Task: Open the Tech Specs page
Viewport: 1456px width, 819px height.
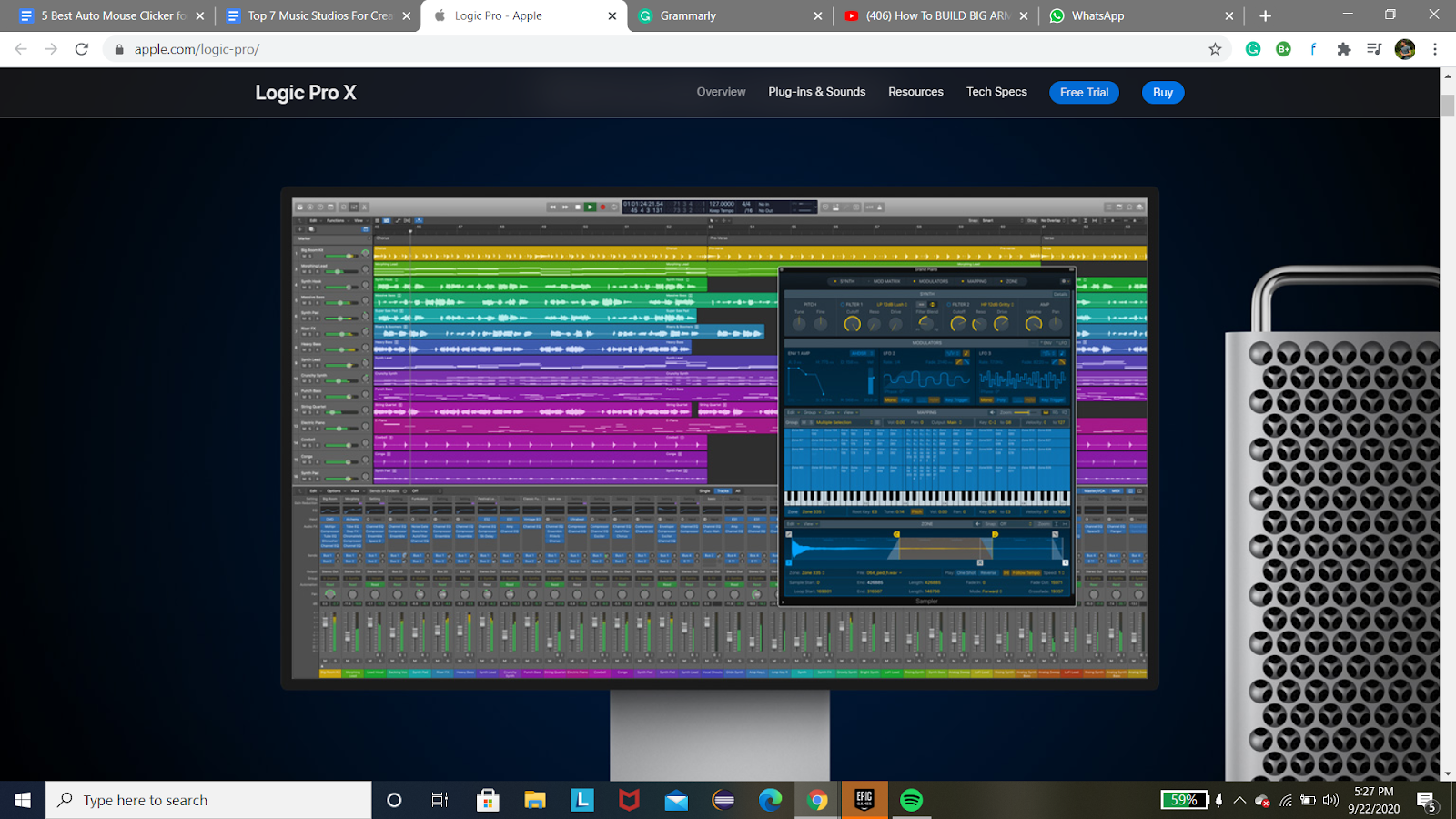Action: 996,92
